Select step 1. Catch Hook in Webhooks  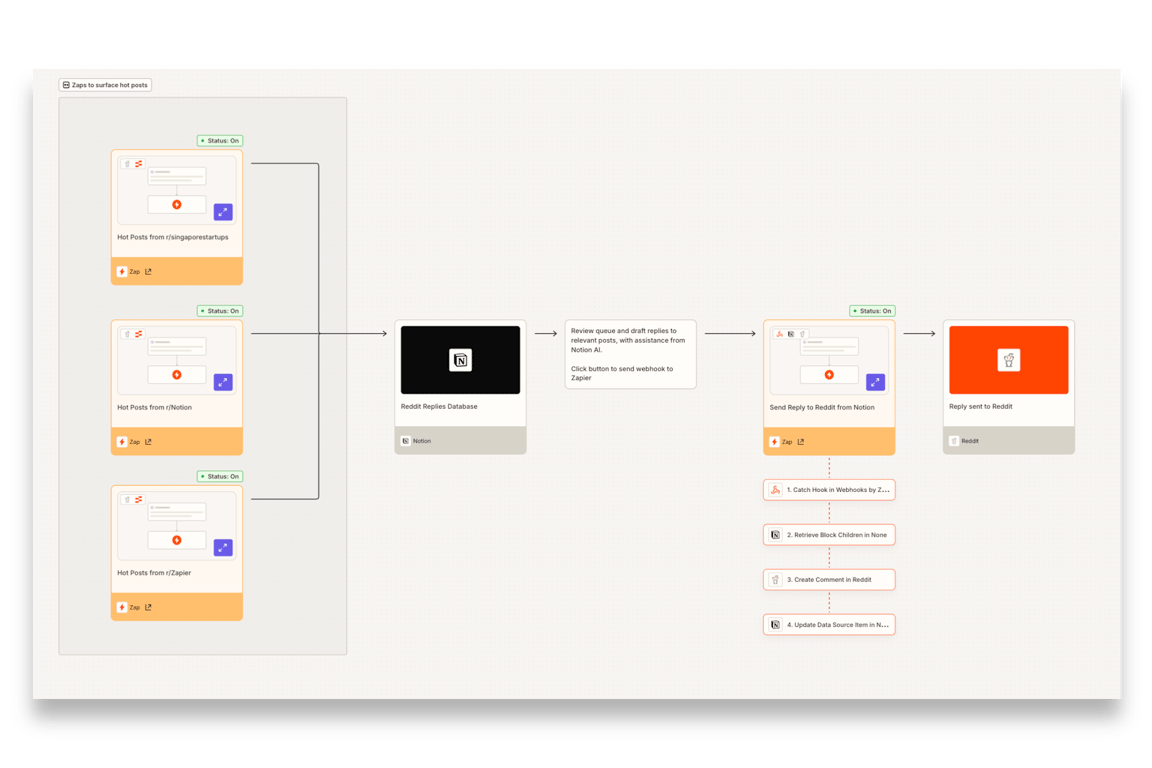click(829, 489)
